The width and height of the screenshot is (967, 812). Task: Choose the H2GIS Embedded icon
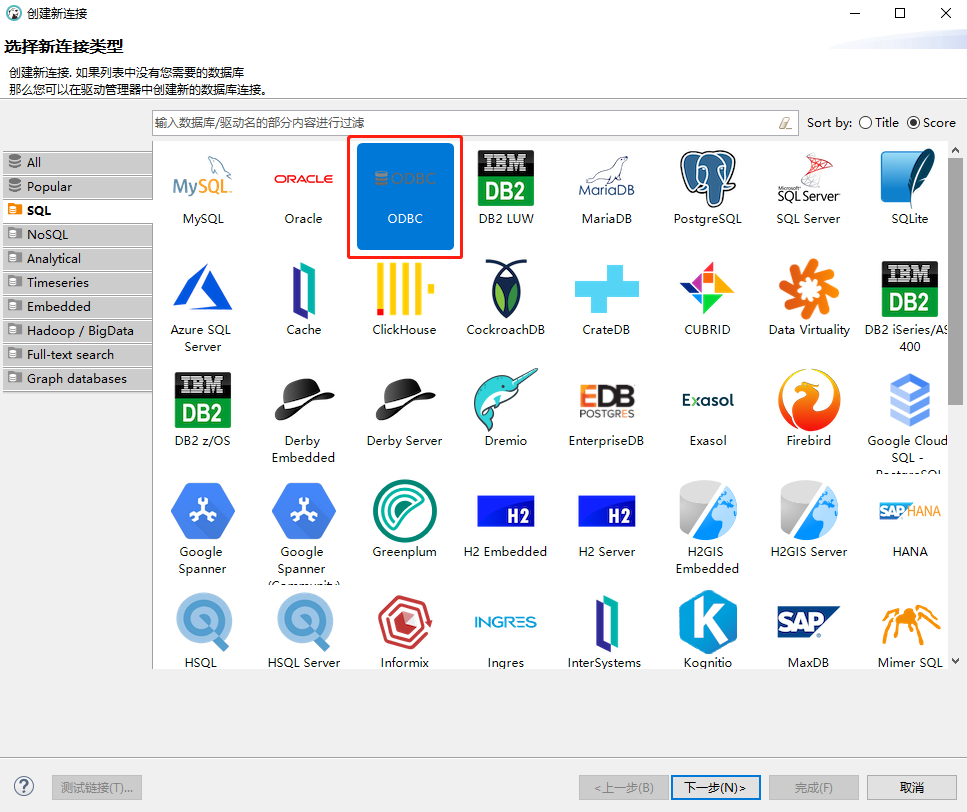(707, 511)
